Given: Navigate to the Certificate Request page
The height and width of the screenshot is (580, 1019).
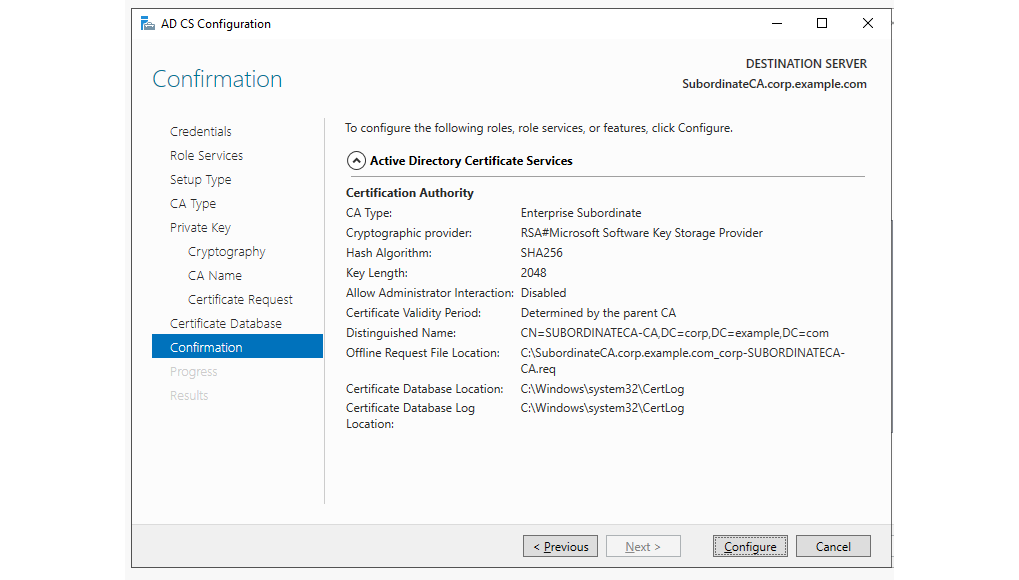Looking at the screenshot, I should (240, 299).
